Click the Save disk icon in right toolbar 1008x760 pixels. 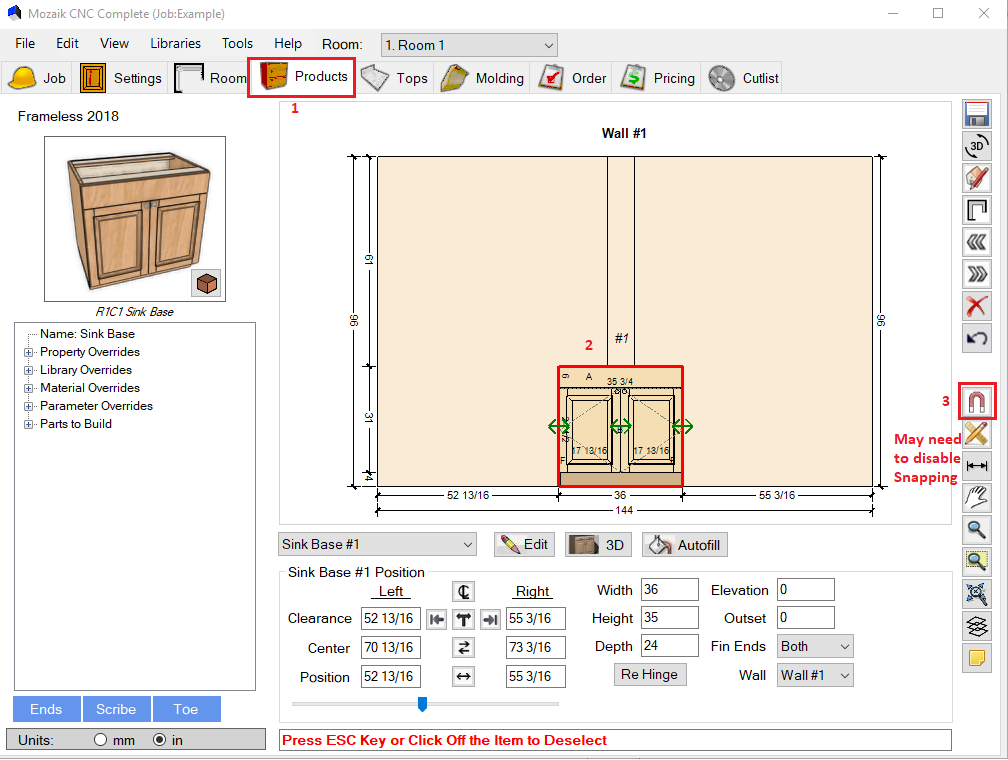pos(977,114)
